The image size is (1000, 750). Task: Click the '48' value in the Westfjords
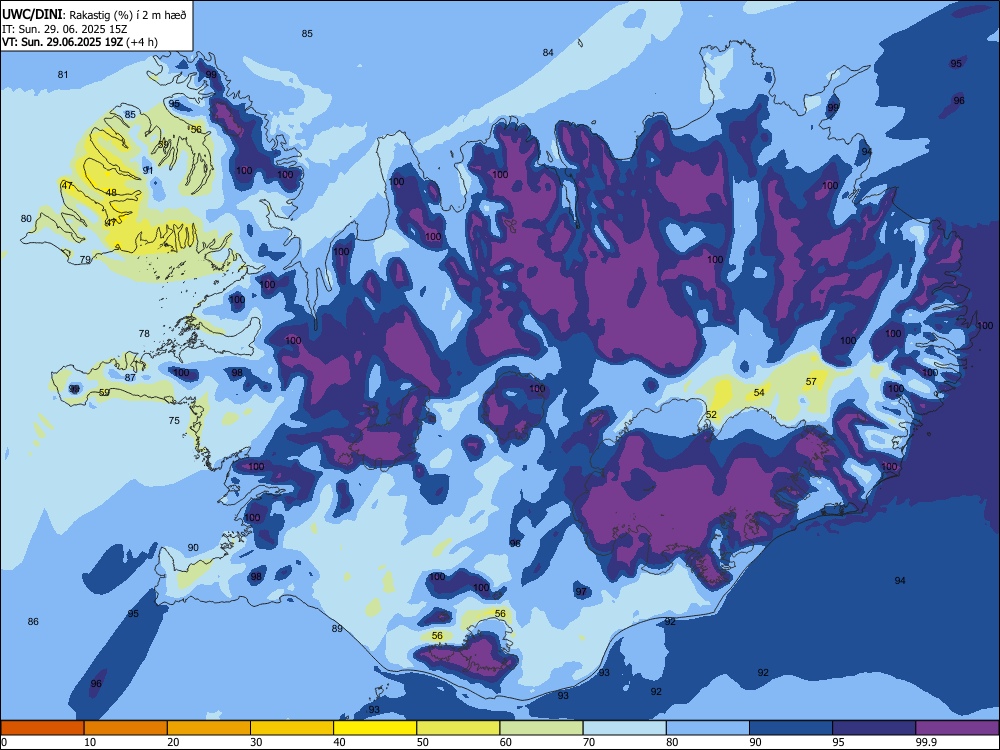tap(111, 192)
